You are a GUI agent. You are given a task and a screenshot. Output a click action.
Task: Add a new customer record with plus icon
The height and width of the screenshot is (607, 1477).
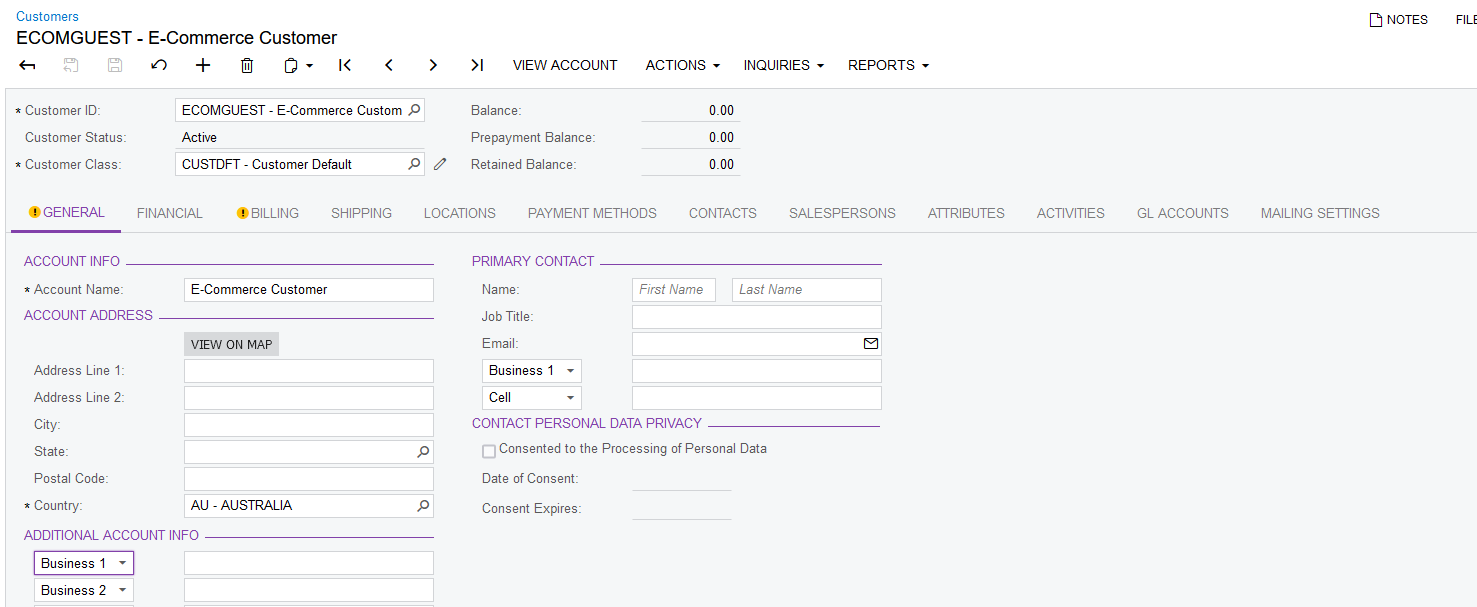point(203,65)
